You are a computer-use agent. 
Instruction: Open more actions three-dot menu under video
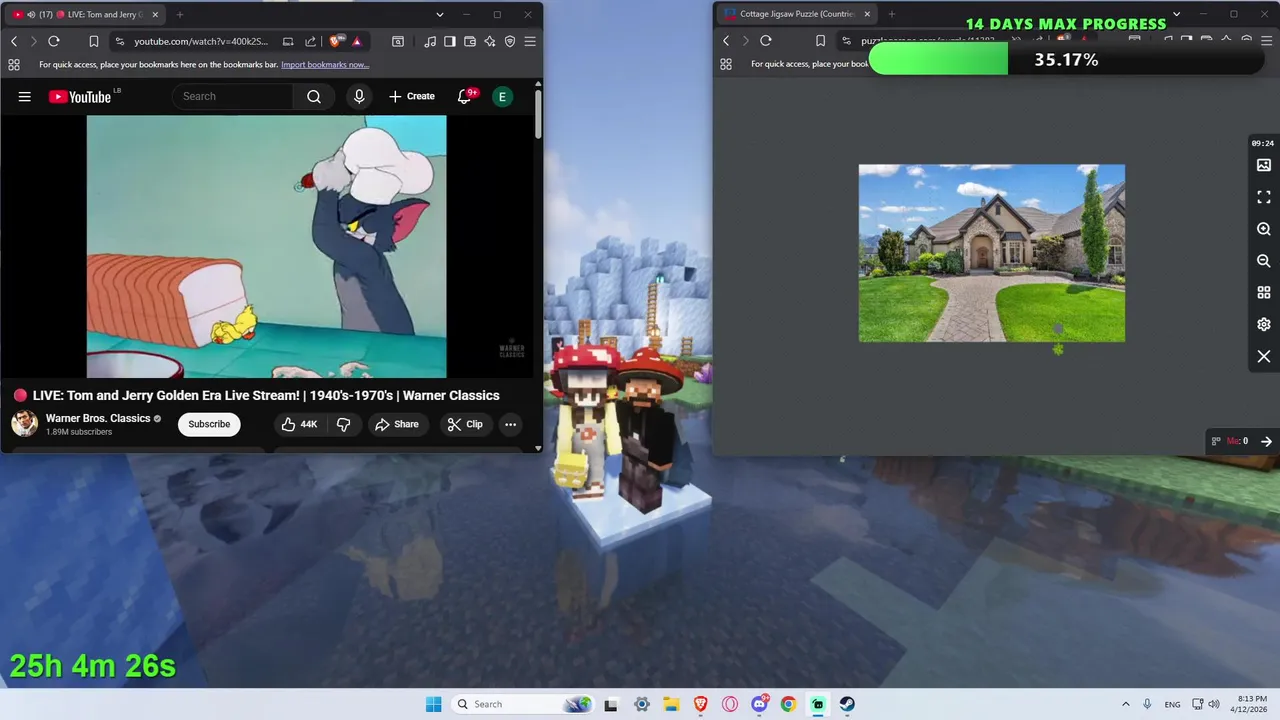510,424
